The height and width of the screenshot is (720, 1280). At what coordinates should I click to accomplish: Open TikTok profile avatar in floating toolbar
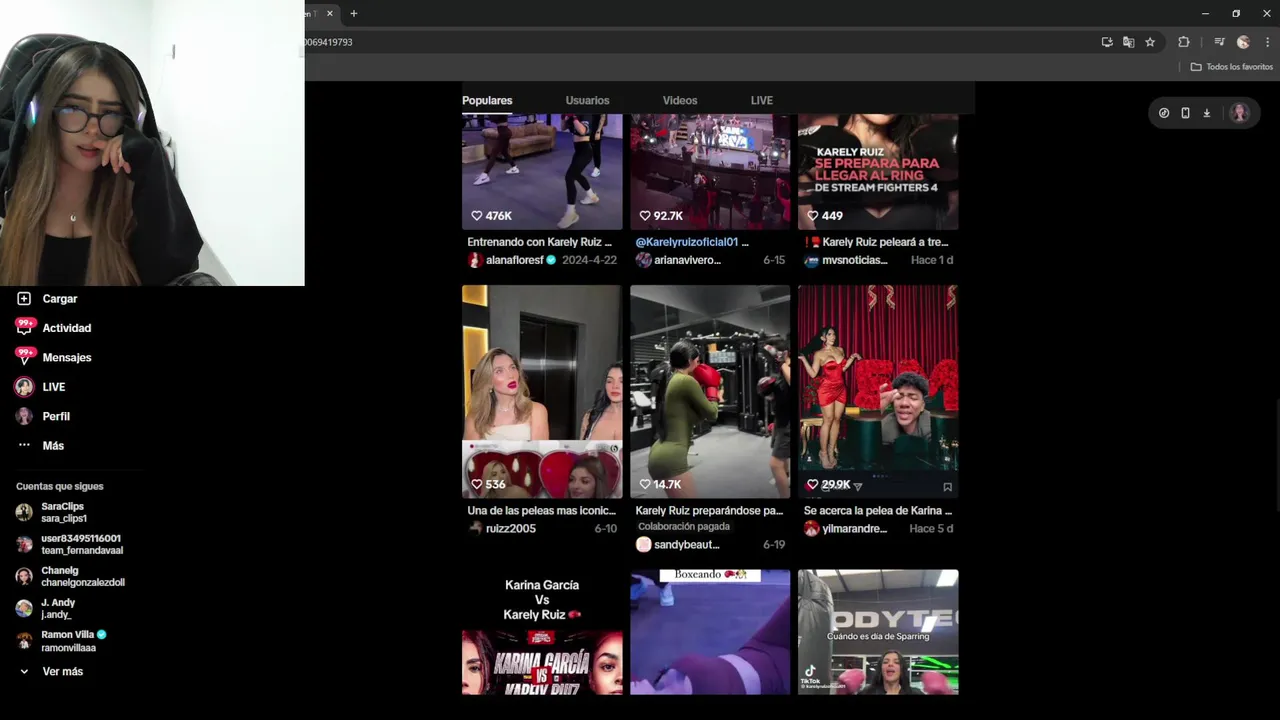pyautogui.click(x=1239, y=113)
